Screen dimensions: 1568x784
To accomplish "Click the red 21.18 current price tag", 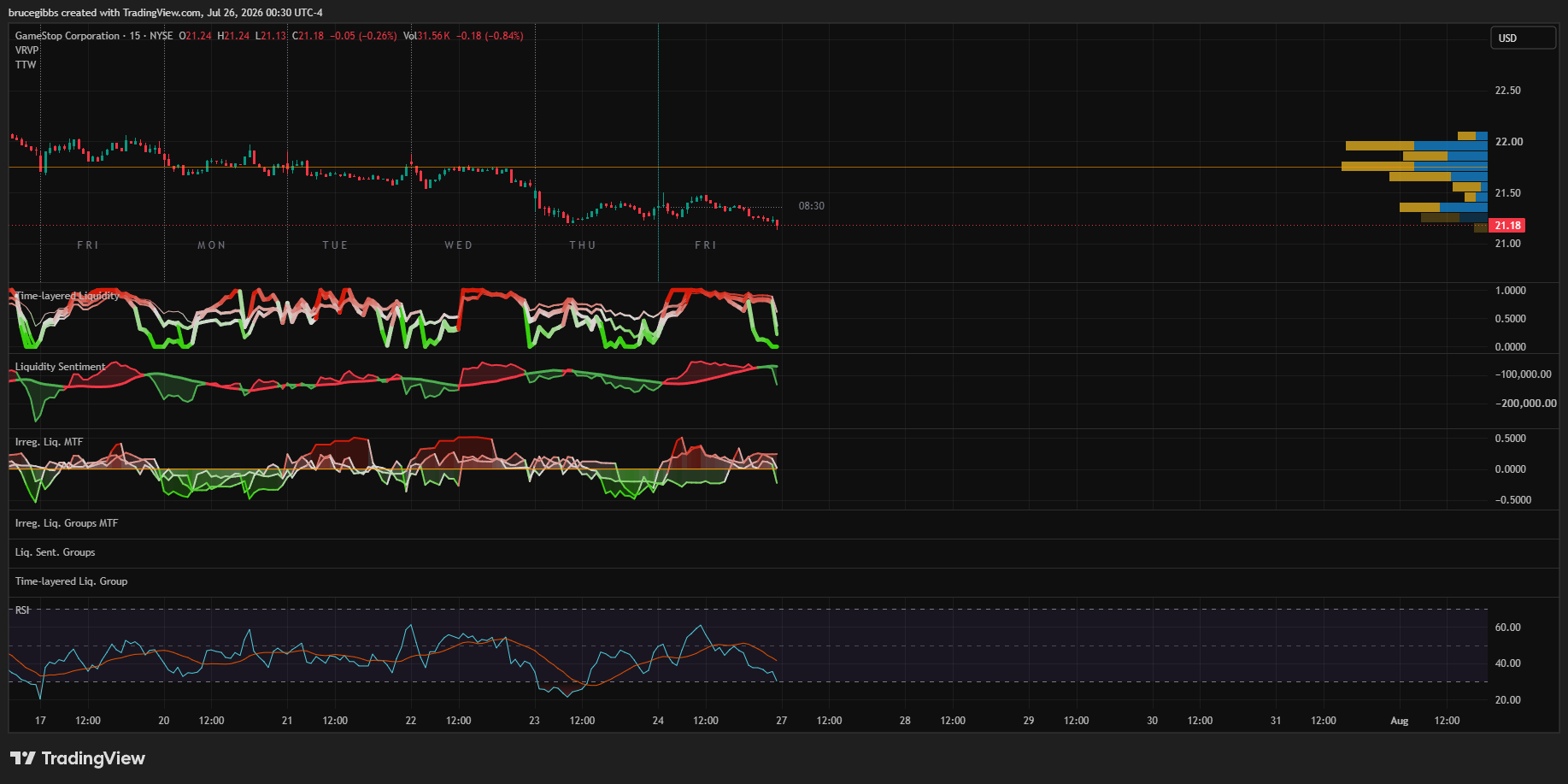I will pyautogui.click(x=1507, y=226).
